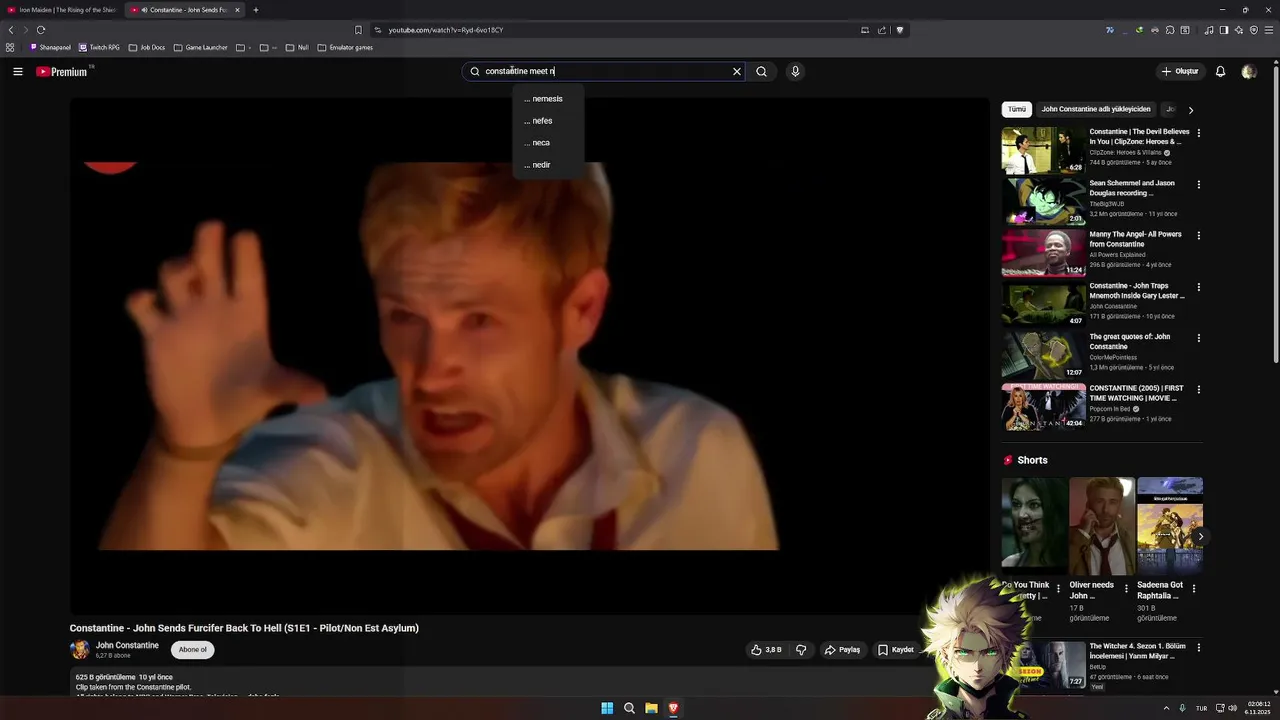Viewport: 1280px width, 720px height.
Task: Open Manny The Angel video thumbnail
Action: click(1044, 253)
